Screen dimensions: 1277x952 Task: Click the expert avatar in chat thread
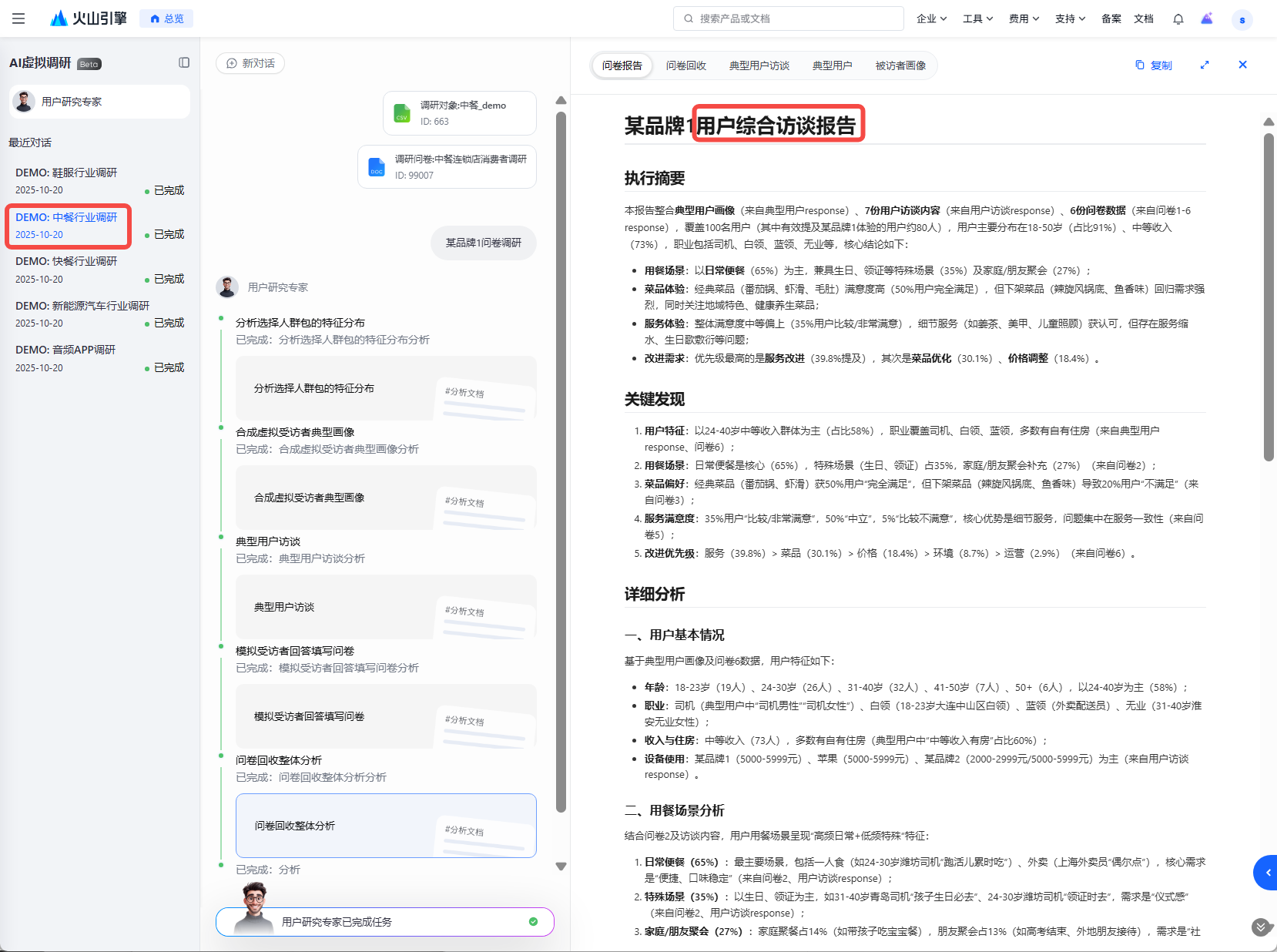pos(227,287)
